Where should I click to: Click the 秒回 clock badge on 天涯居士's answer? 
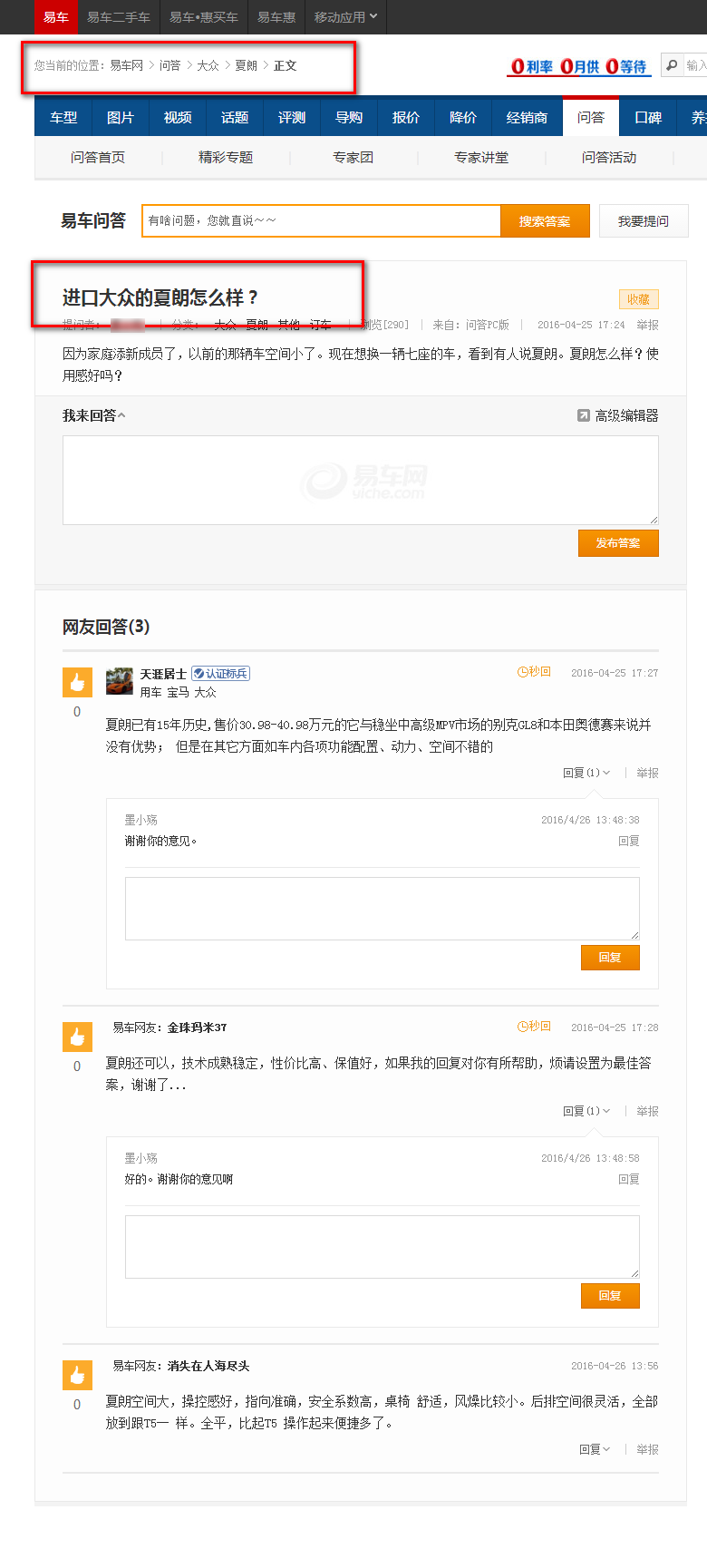(x=534, y=672)
